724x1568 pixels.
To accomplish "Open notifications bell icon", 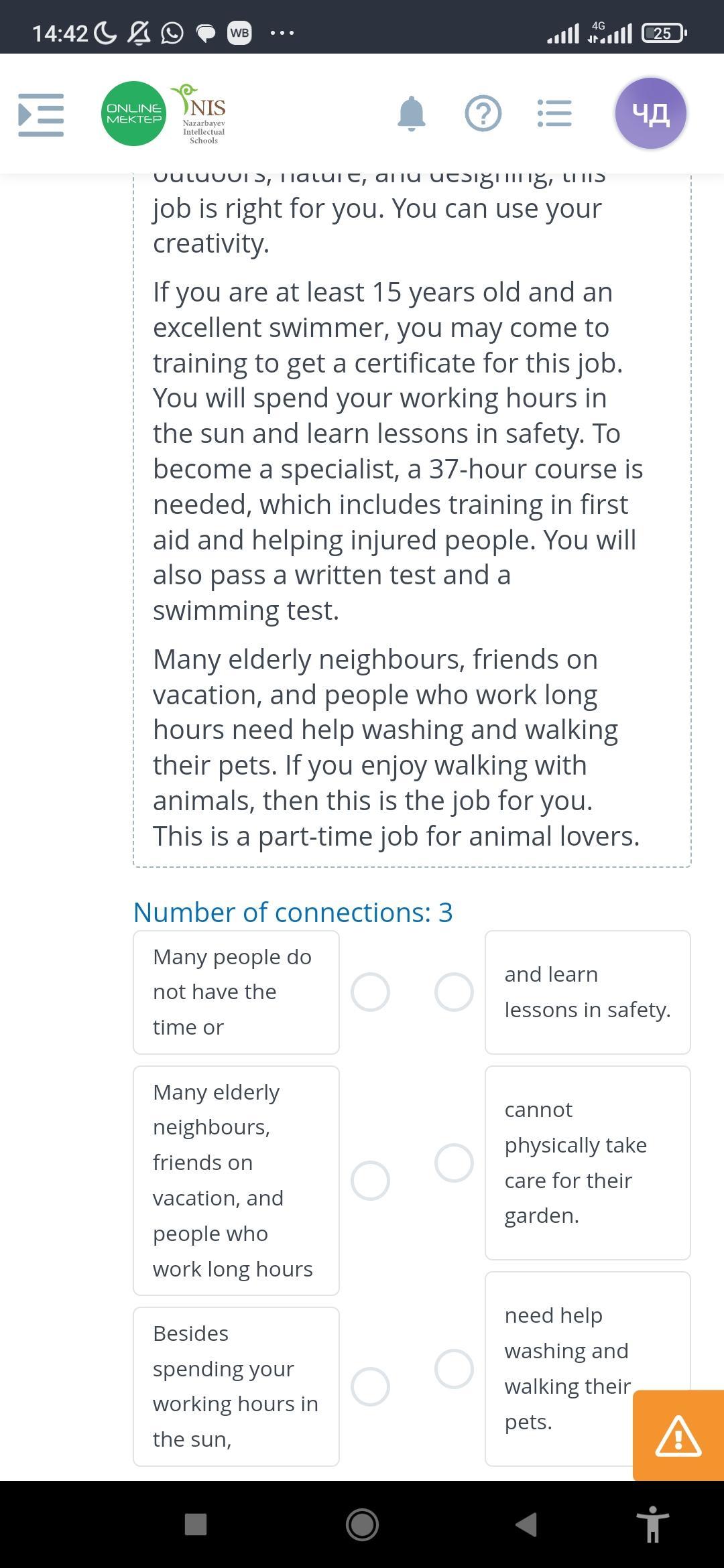I will (412, 113).
